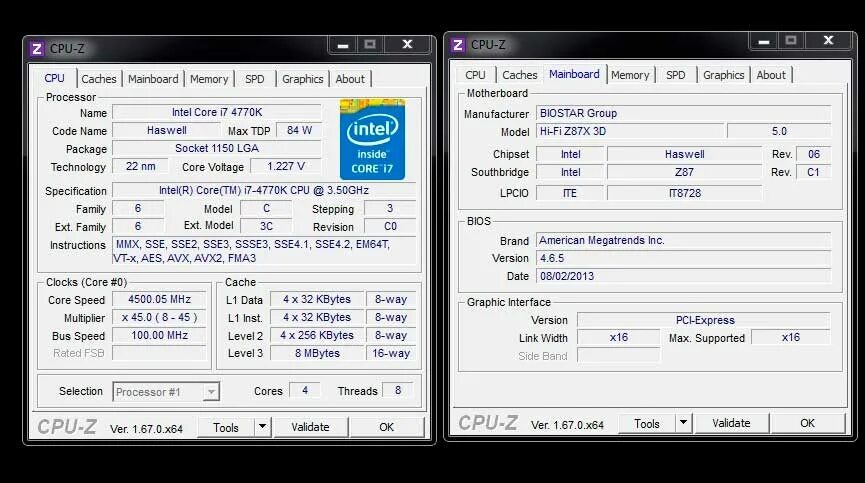The width and height of the screenshot is (865, 483).
Task: Expand the Processor #1 selection combo box
Action: (166, 391)
